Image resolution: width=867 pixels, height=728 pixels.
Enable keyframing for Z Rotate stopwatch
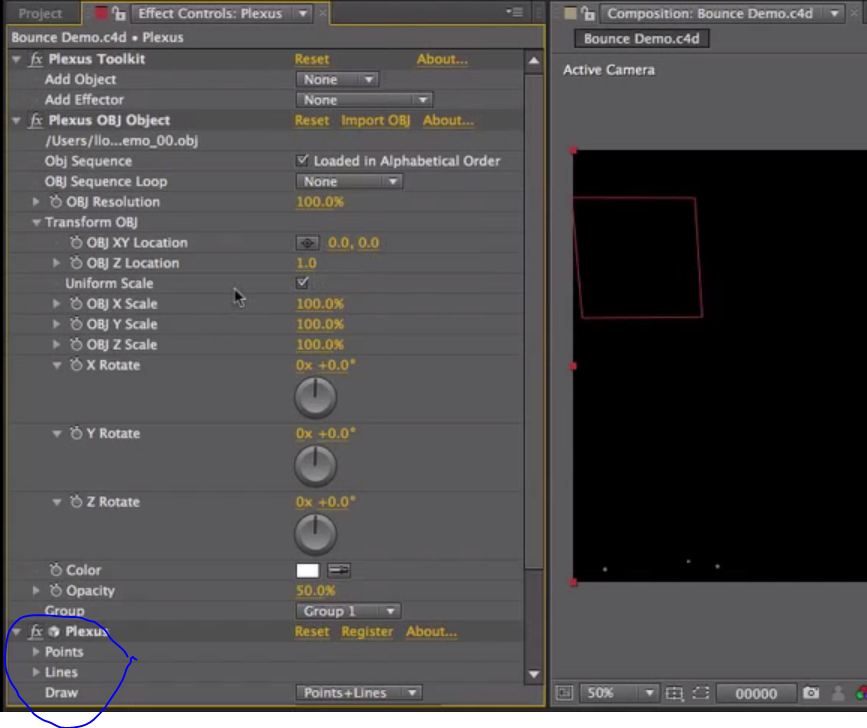(x=76, y=502)
